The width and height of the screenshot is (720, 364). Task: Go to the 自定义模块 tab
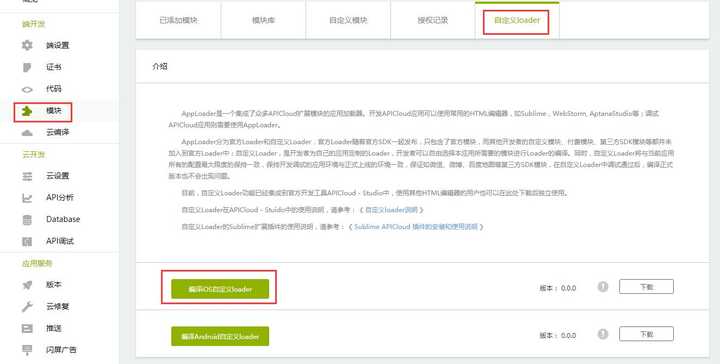348,21
